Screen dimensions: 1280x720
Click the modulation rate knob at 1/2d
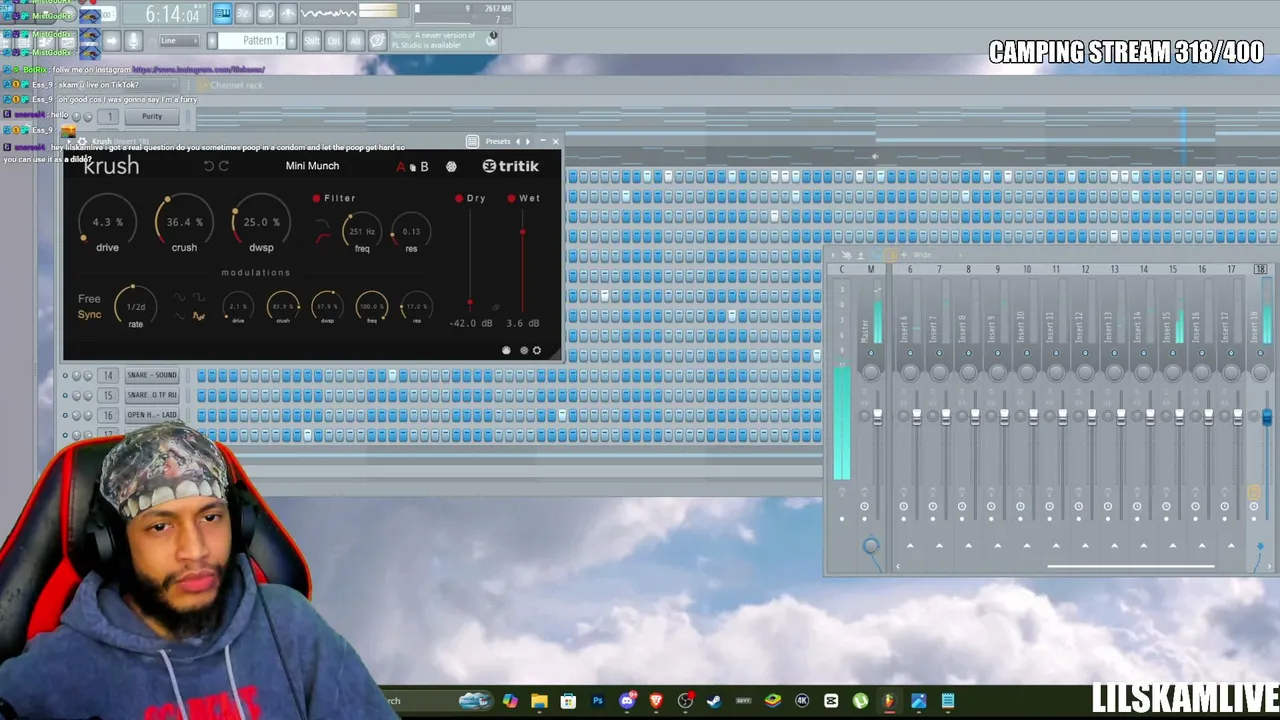click(x=136, y=307)
